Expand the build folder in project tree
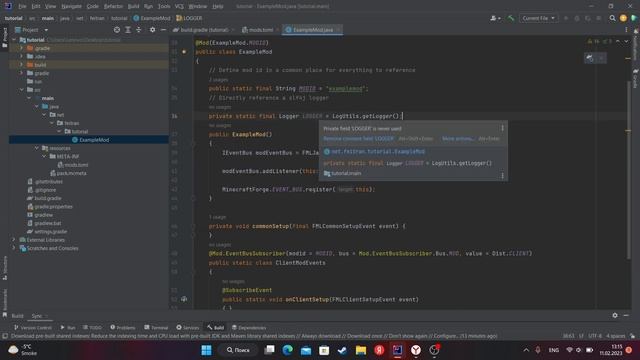This screenshot has width=640, height=360. [x=22, y=64]
